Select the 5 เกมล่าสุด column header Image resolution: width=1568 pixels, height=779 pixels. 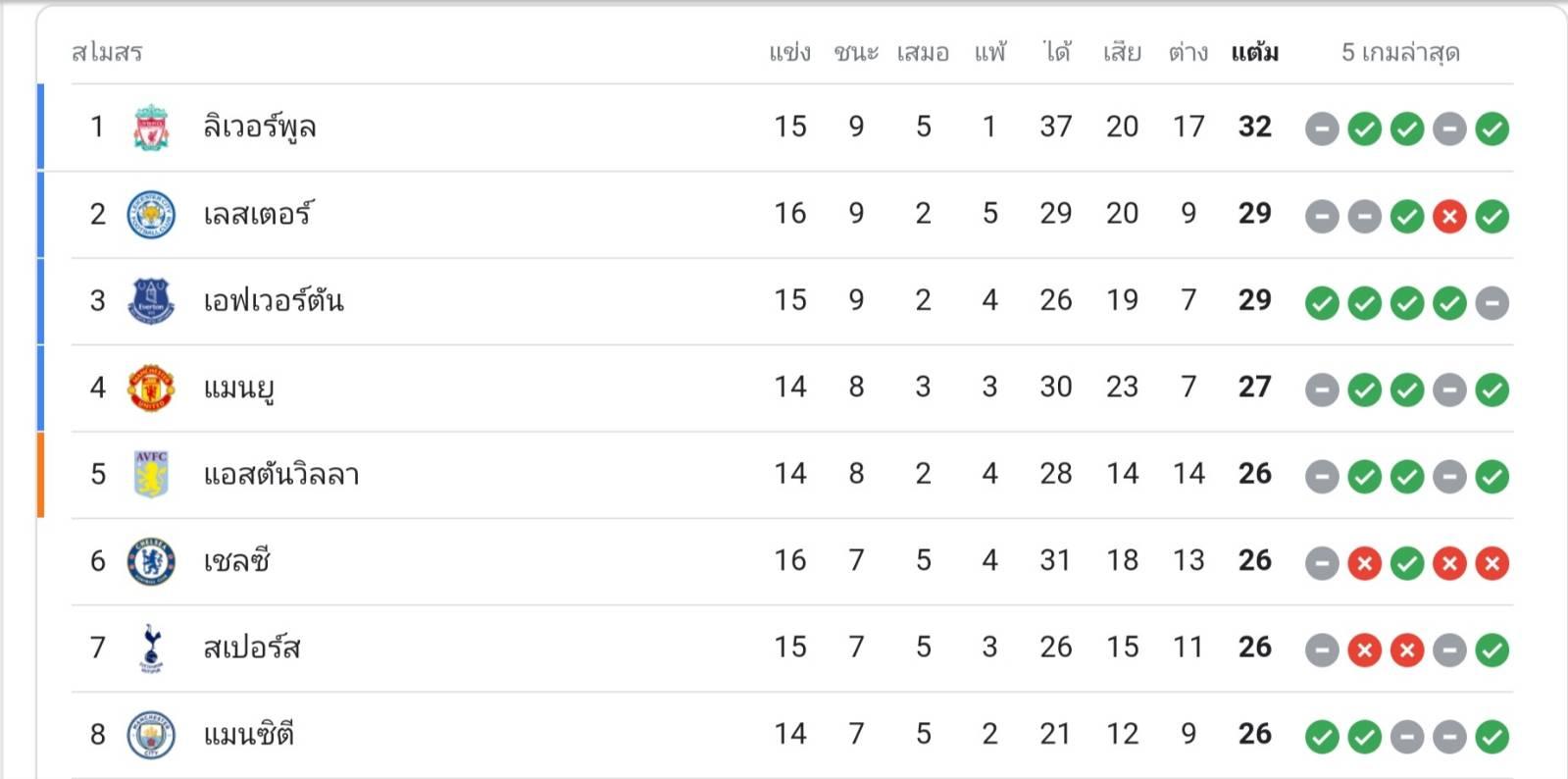[x=1400, y=52]
